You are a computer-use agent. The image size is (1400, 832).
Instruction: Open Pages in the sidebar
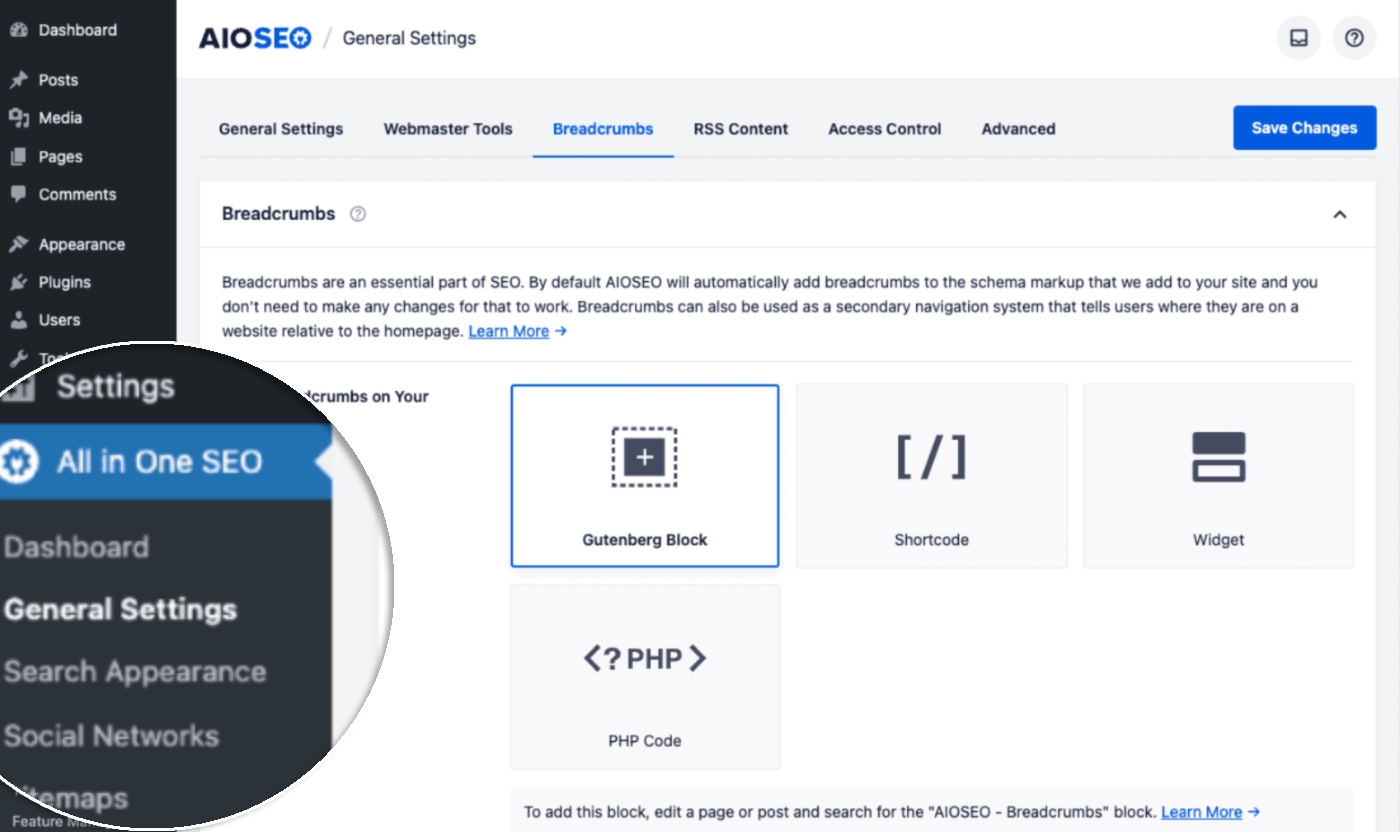click(x=60, y=157)
